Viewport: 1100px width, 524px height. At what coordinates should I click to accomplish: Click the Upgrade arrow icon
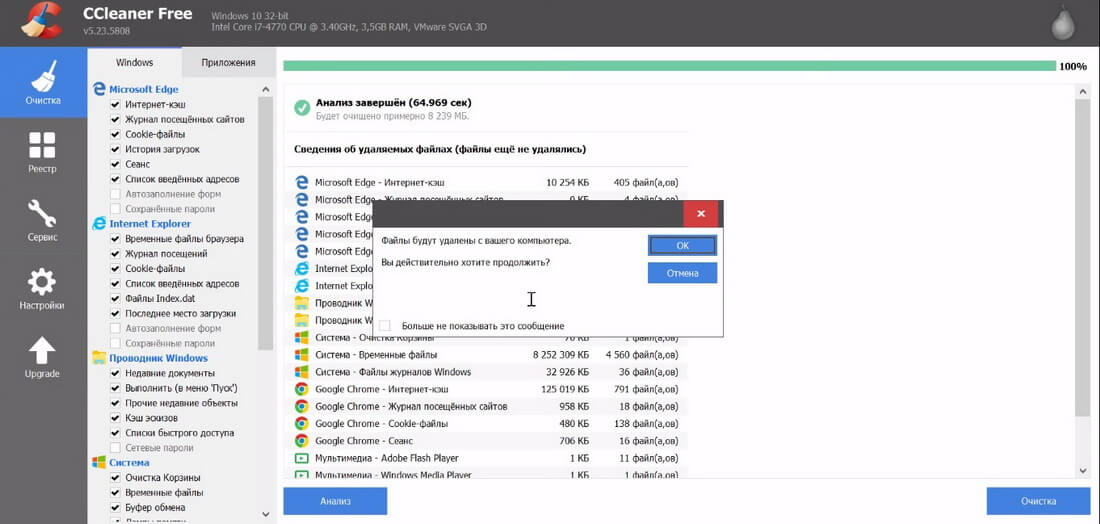click(42, 351)
